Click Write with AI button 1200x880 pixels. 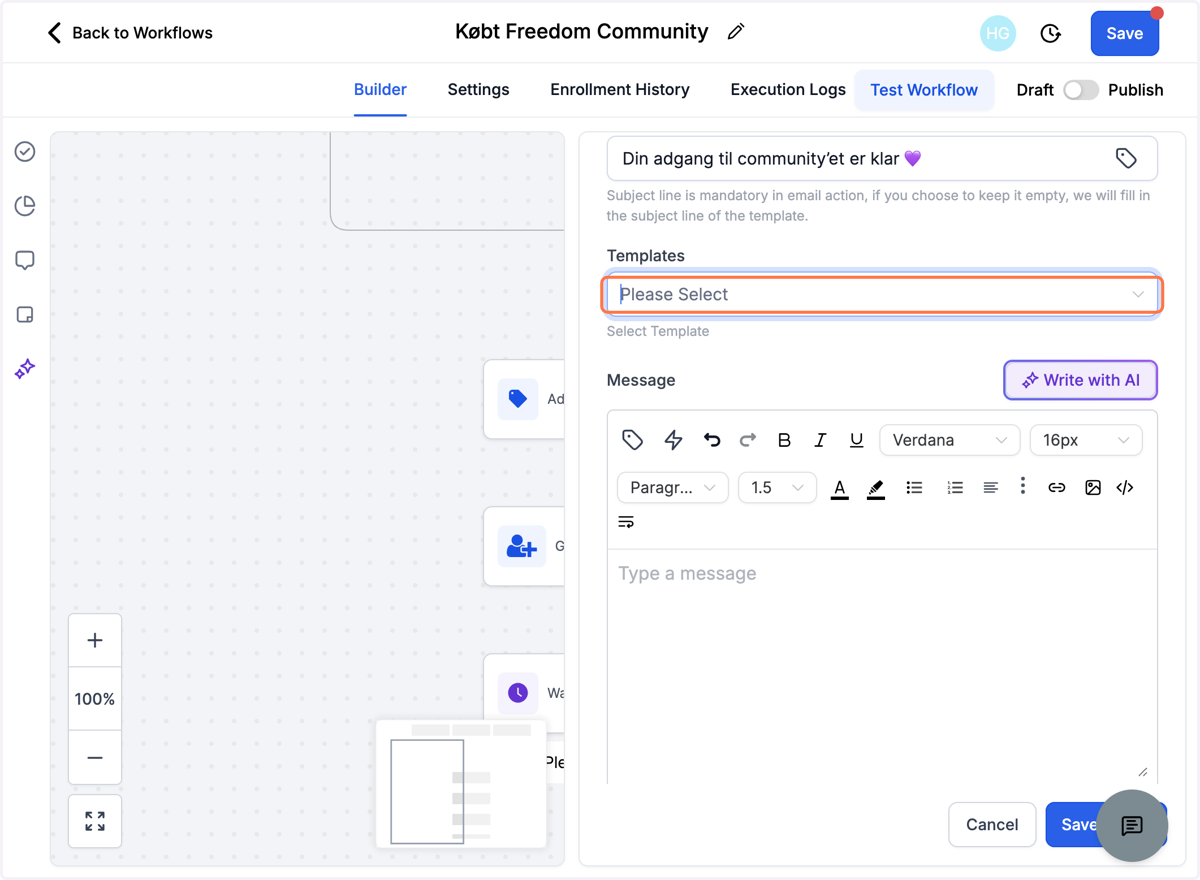[1080, 380]
